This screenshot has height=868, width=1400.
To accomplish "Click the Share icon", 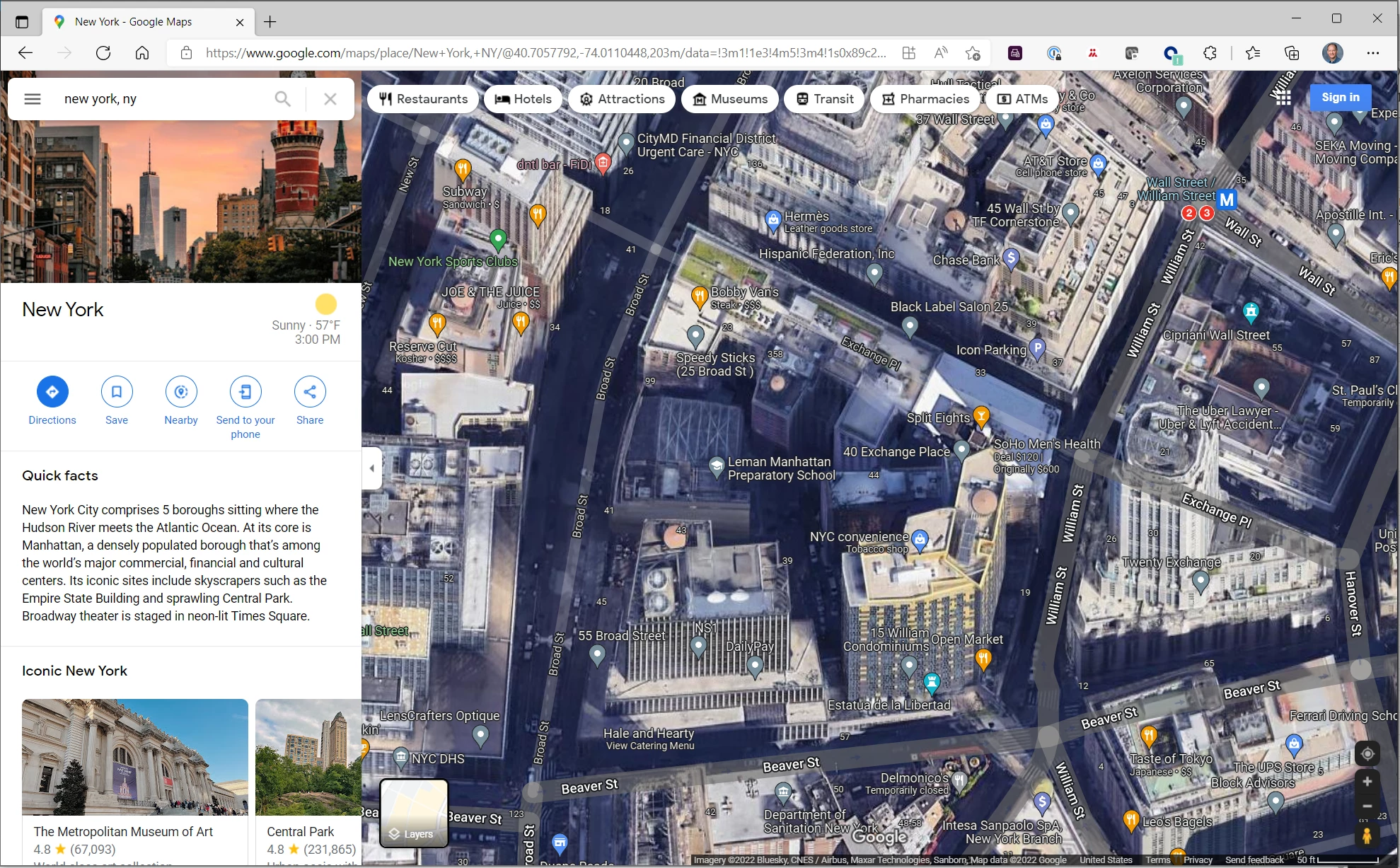I will coord(310,392).
